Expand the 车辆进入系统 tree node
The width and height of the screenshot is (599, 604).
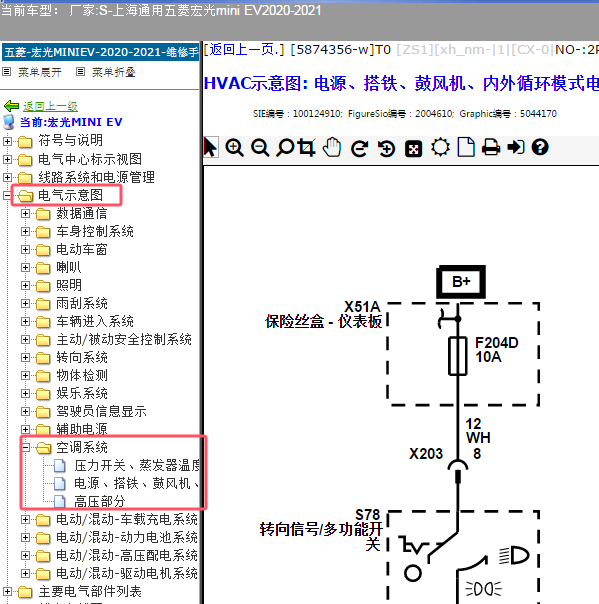pyautogui.click(x=25, y=321)
